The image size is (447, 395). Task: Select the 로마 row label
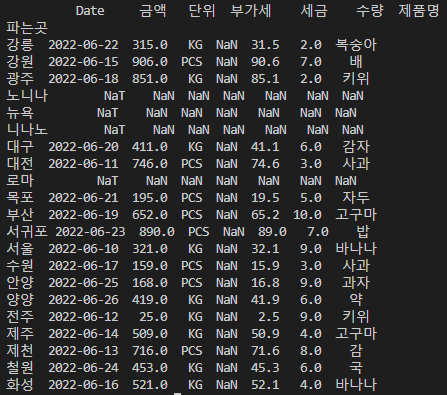click(20, 181)
